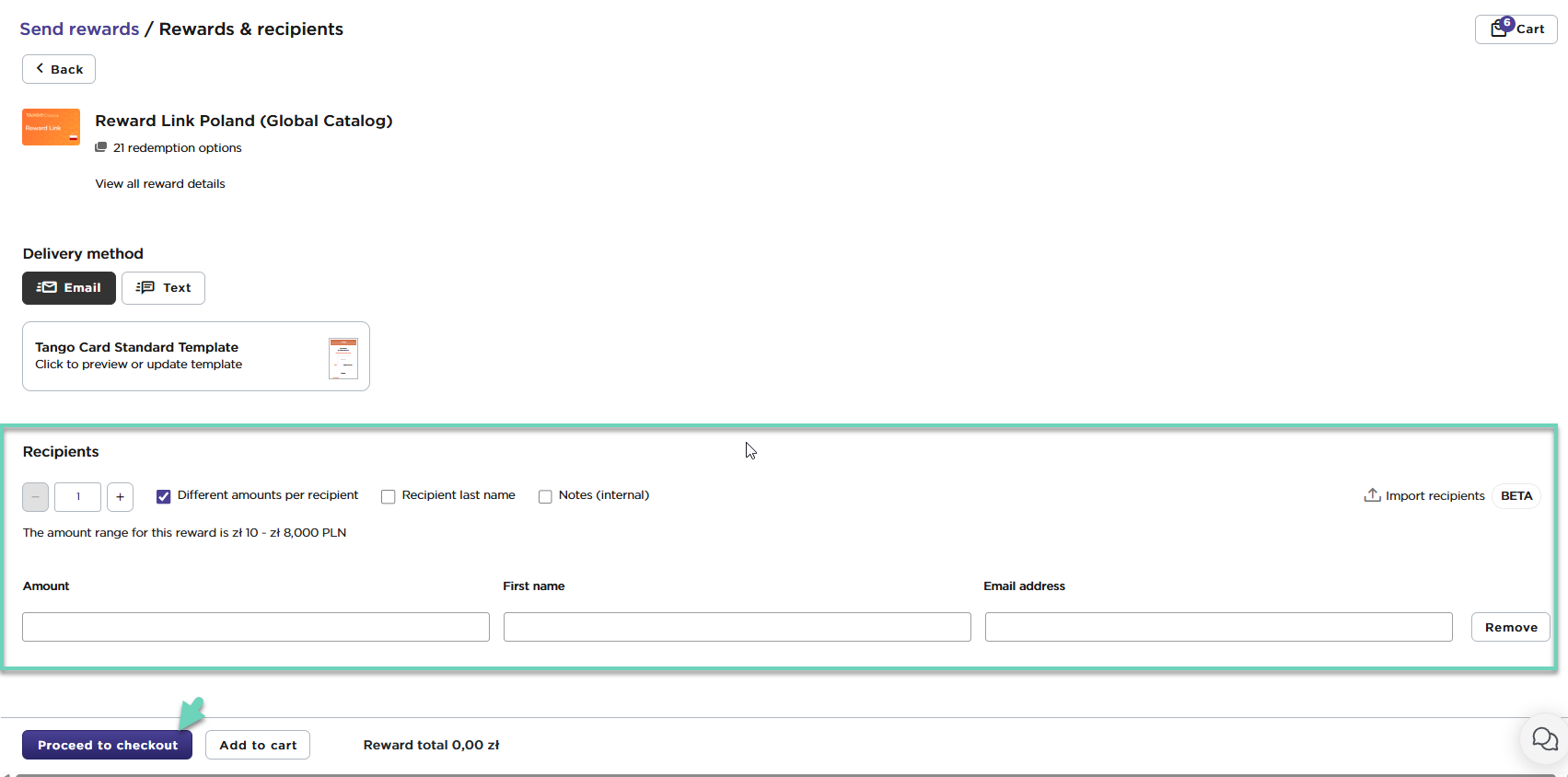Remove the recipient row

(x=1510, y=627)
